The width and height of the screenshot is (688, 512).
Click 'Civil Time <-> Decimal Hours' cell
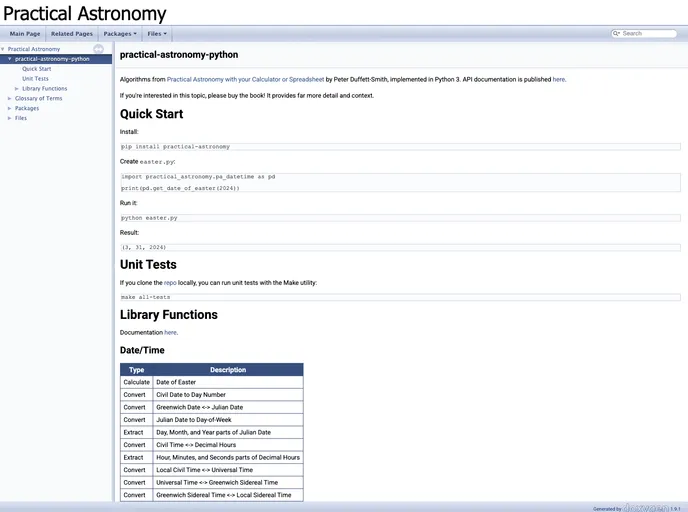tap(228, 445)
